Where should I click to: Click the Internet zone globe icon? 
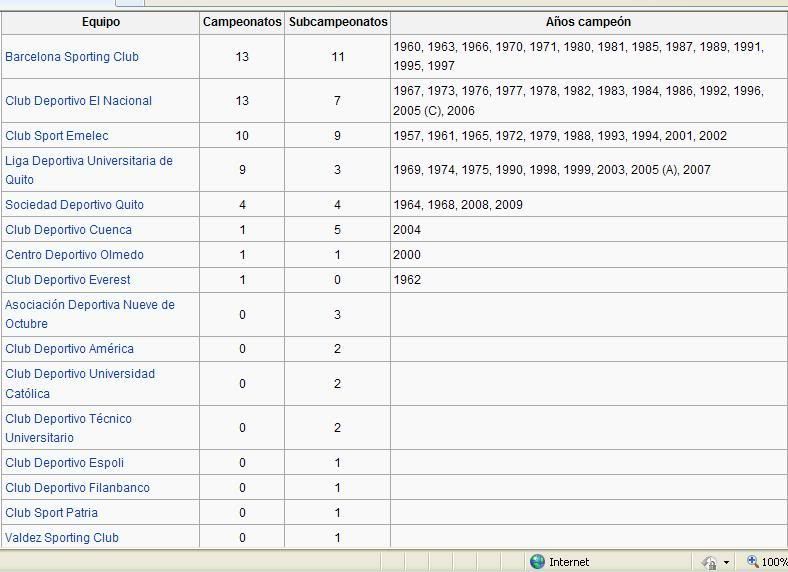pyautogui.click(x=537, y=561)
